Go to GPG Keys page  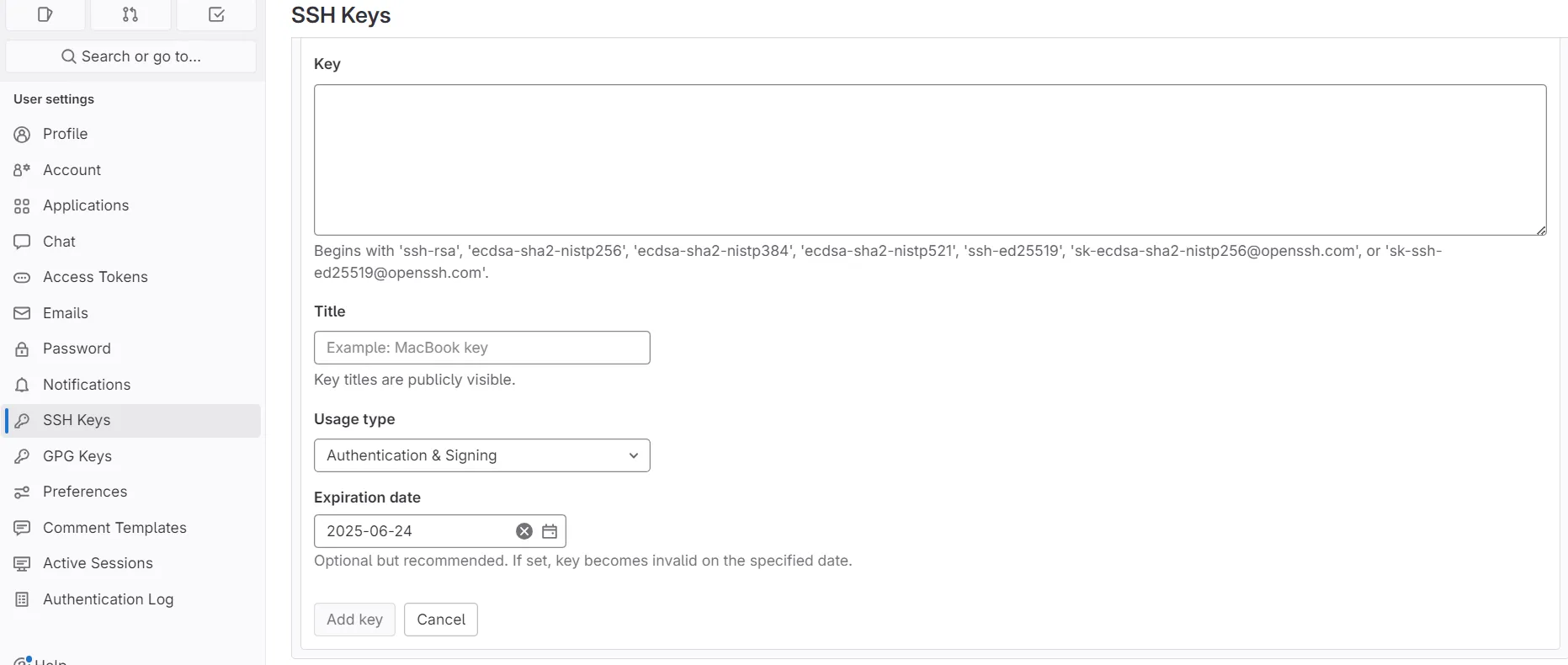77,456
